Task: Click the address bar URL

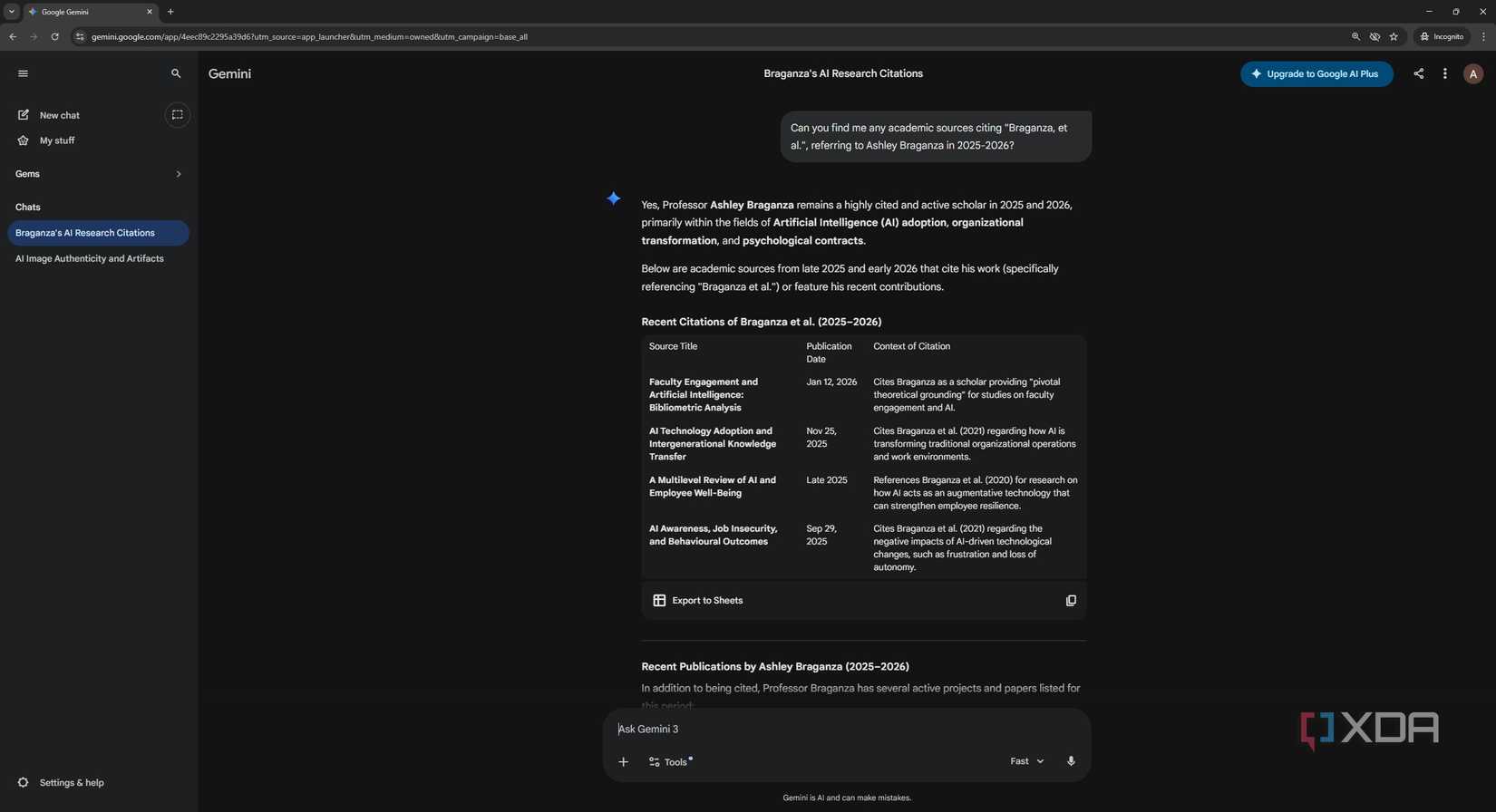Action: [x=309, y=37]
